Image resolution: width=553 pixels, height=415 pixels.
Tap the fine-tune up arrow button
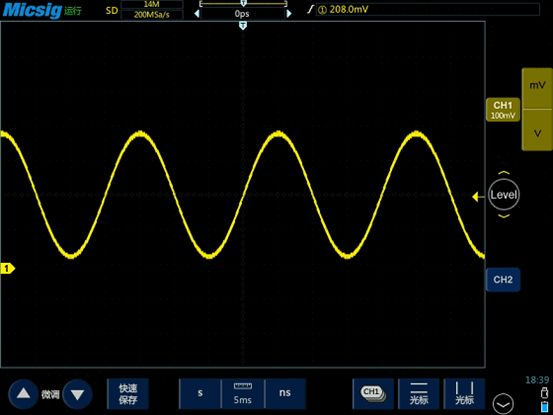tap(23, 394)
